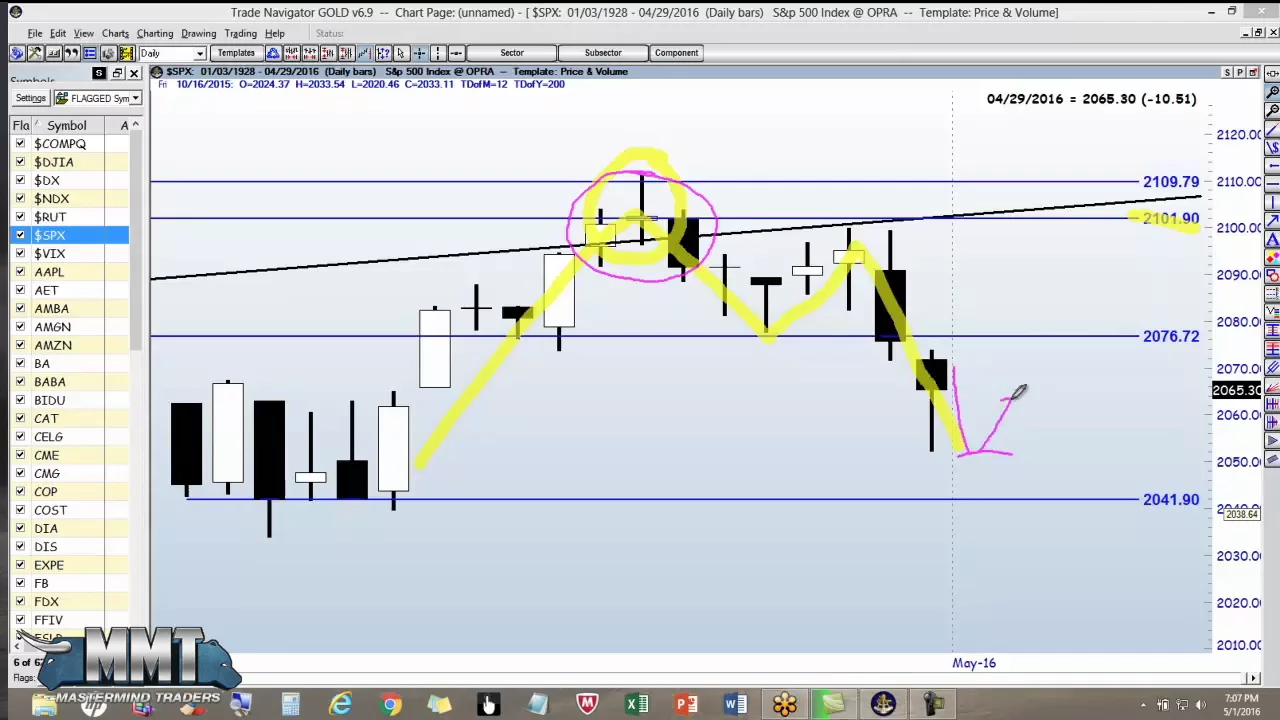Select the horizontal line drawing tool
This screenshot has width=1280, height=720.
[1272, 184]
